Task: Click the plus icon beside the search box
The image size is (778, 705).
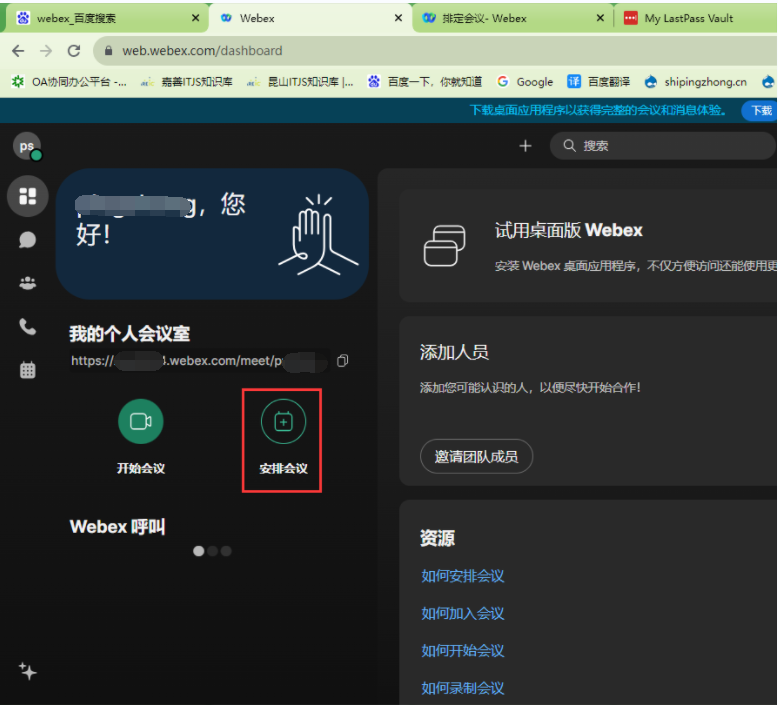Action: (x=525, y=146)
